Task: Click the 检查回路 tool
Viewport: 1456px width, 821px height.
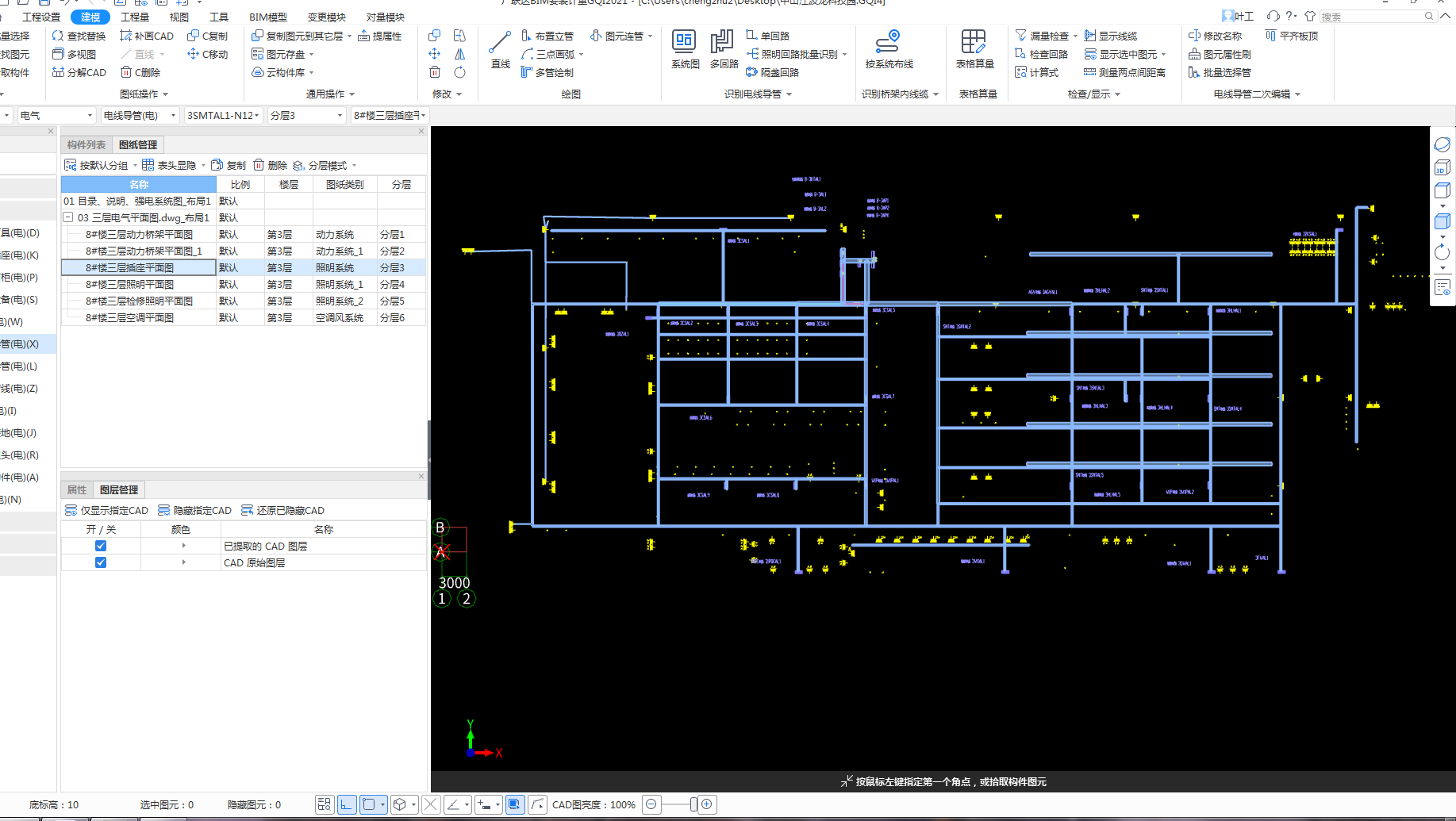Action: 1042,54
